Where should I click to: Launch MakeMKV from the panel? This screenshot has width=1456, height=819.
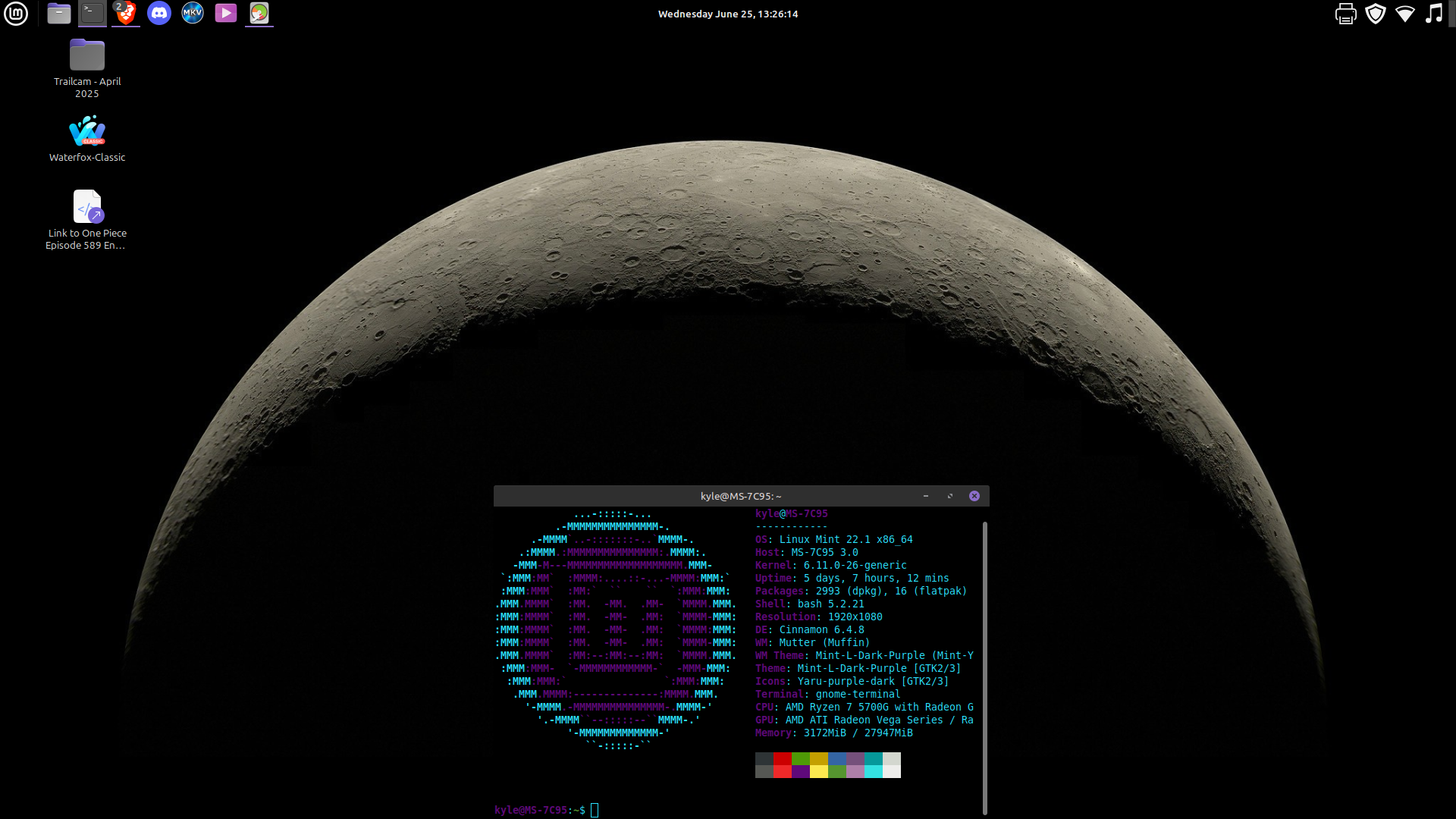(193, 13)
